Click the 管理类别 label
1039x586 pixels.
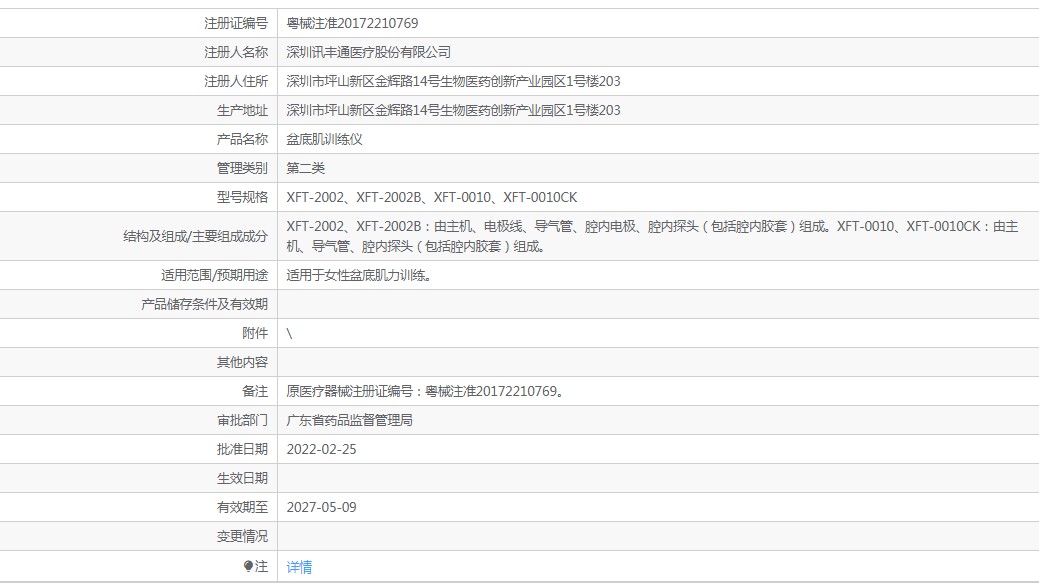tap(243, 168)
